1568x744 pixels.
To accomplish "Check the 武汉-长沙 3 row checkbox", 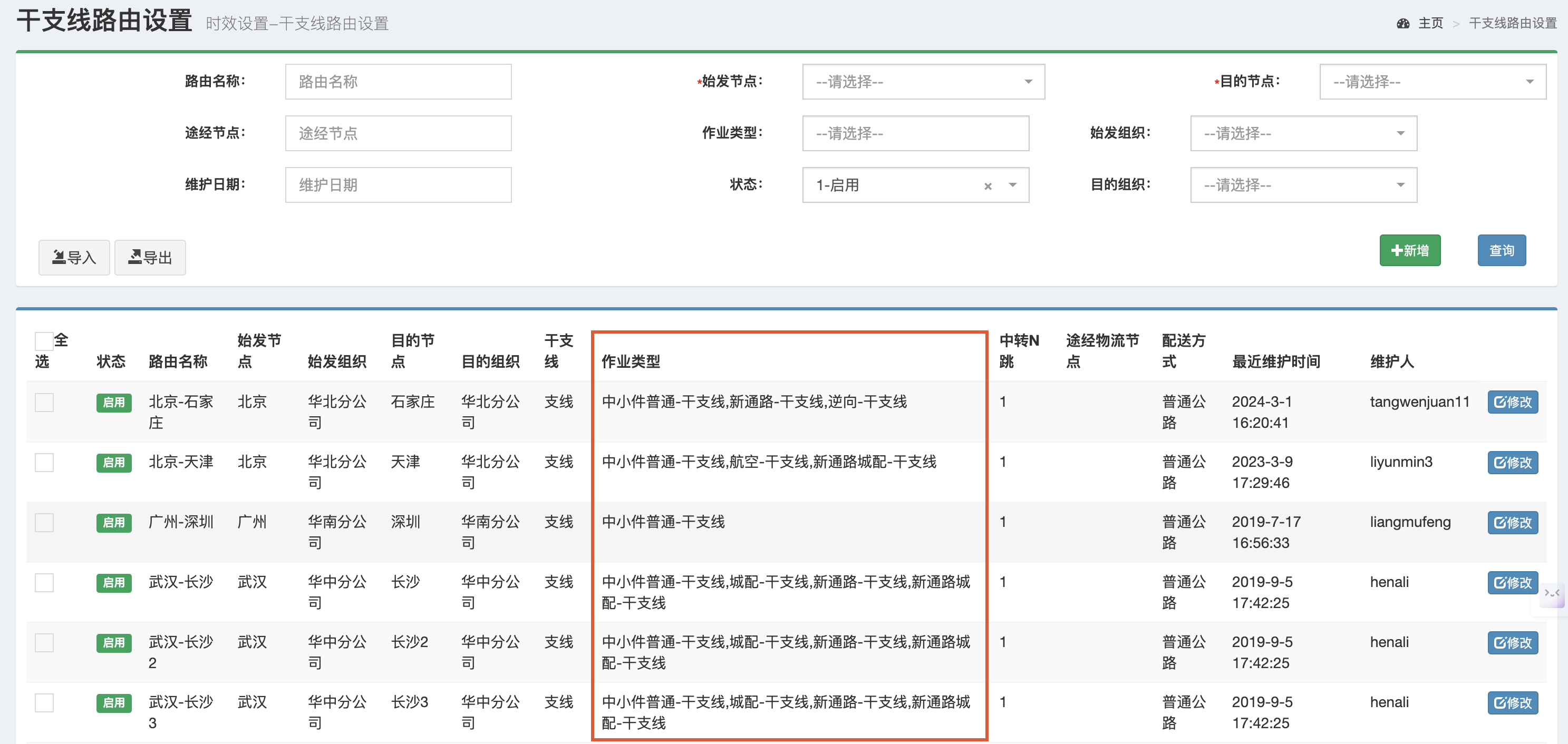I will [44, 702].
